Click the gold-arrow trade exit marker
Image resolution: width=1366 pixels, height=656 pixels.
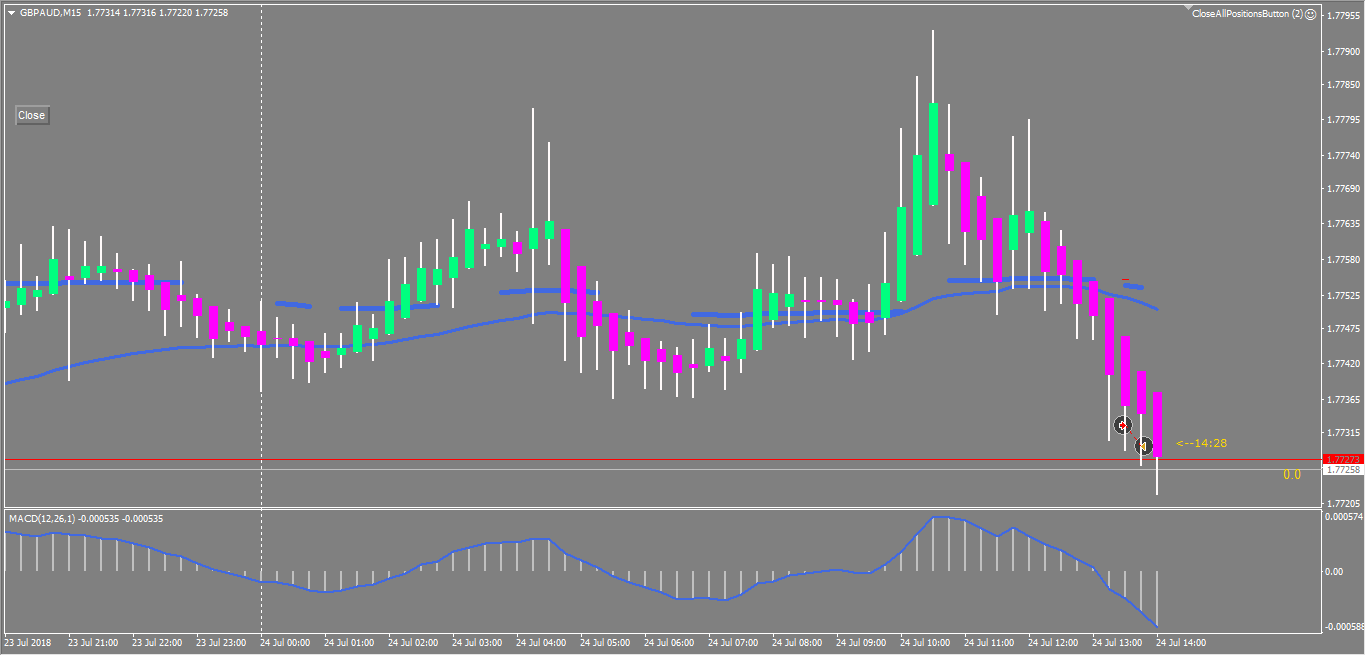pyautogui.click(x=1144, y=445)
